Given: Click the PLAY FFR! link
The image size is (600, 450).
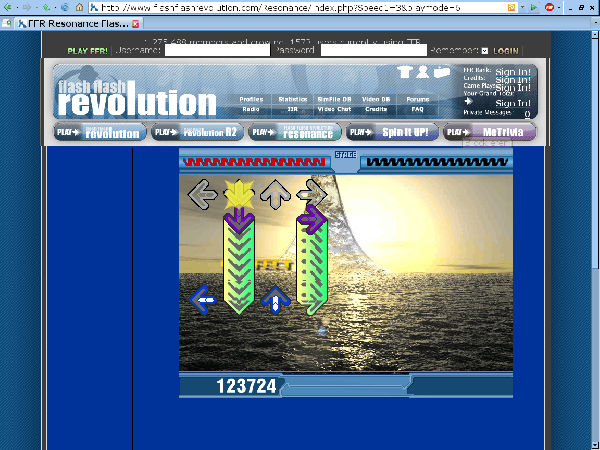Looking at the screenshot, I should pyautogui.click(x=87, y=50).
